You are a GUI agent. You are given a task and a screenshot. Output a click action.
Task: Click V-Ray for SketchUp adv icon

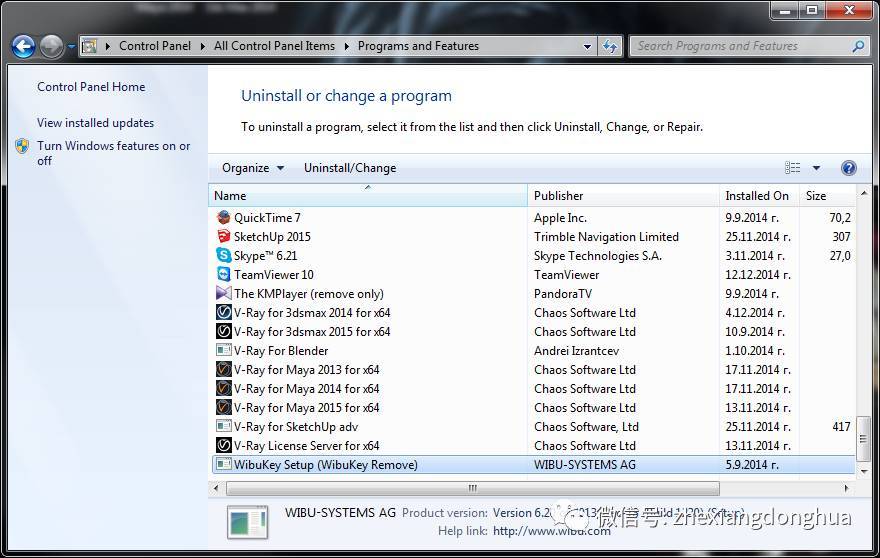(223, 427)
